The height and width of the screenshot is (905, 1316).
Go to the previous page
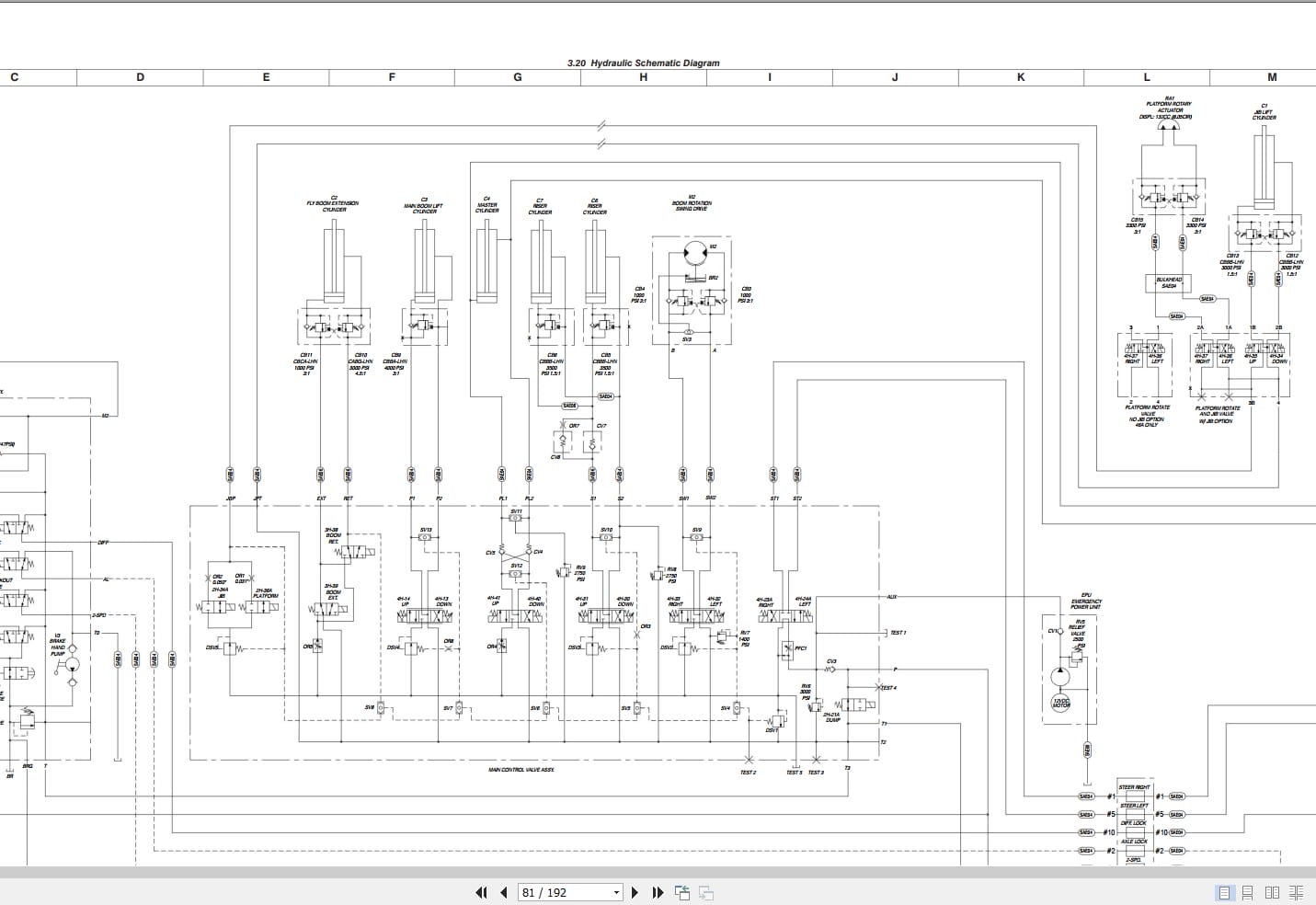coord(503,892)
